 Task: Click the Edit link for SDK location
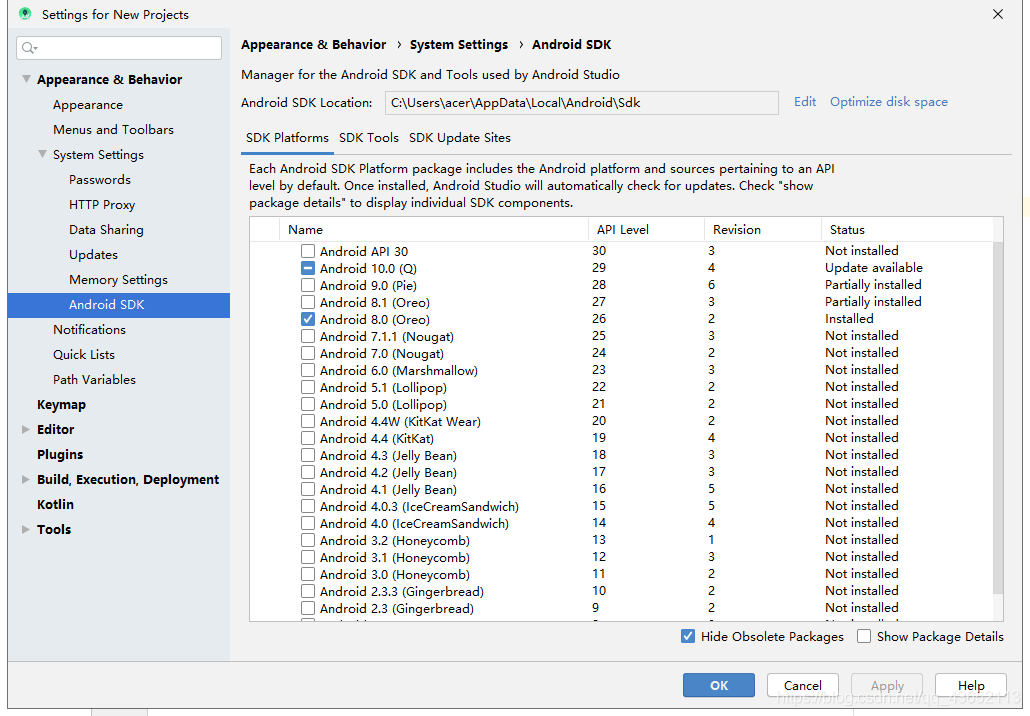(x=804, y=102)
